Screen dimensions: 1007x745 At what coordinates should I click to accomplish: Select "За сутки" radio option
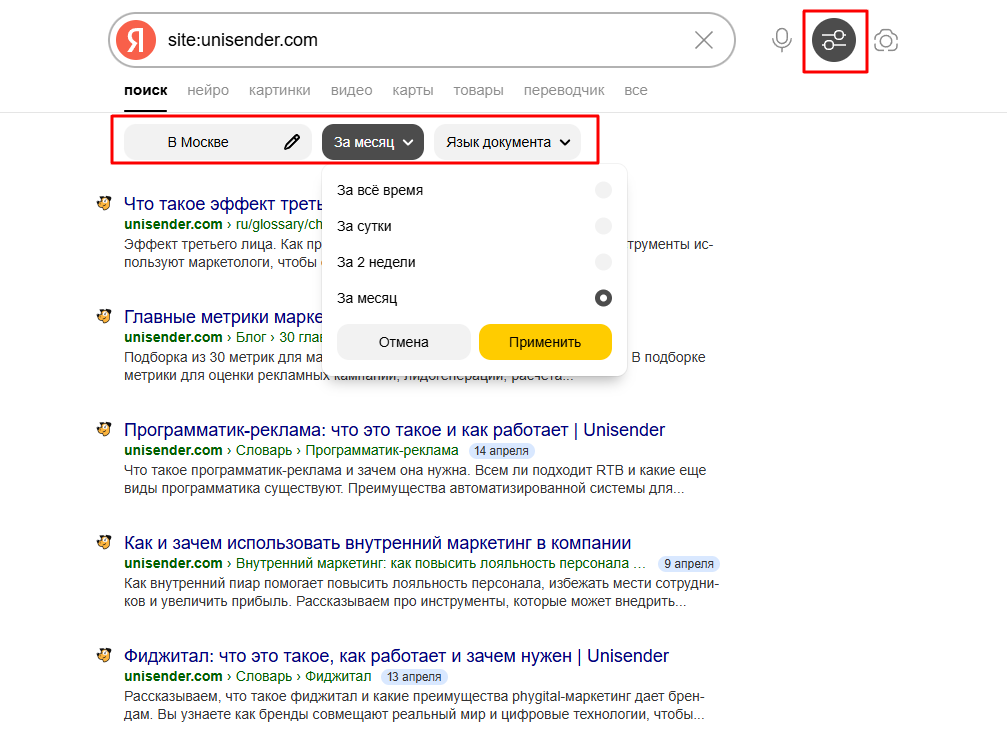pos(603,226)
